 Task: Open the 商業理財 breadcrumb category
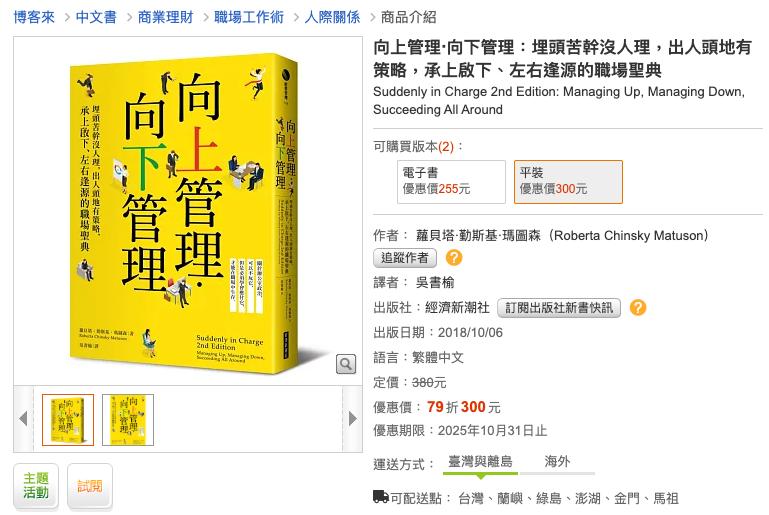coord(166,17)
